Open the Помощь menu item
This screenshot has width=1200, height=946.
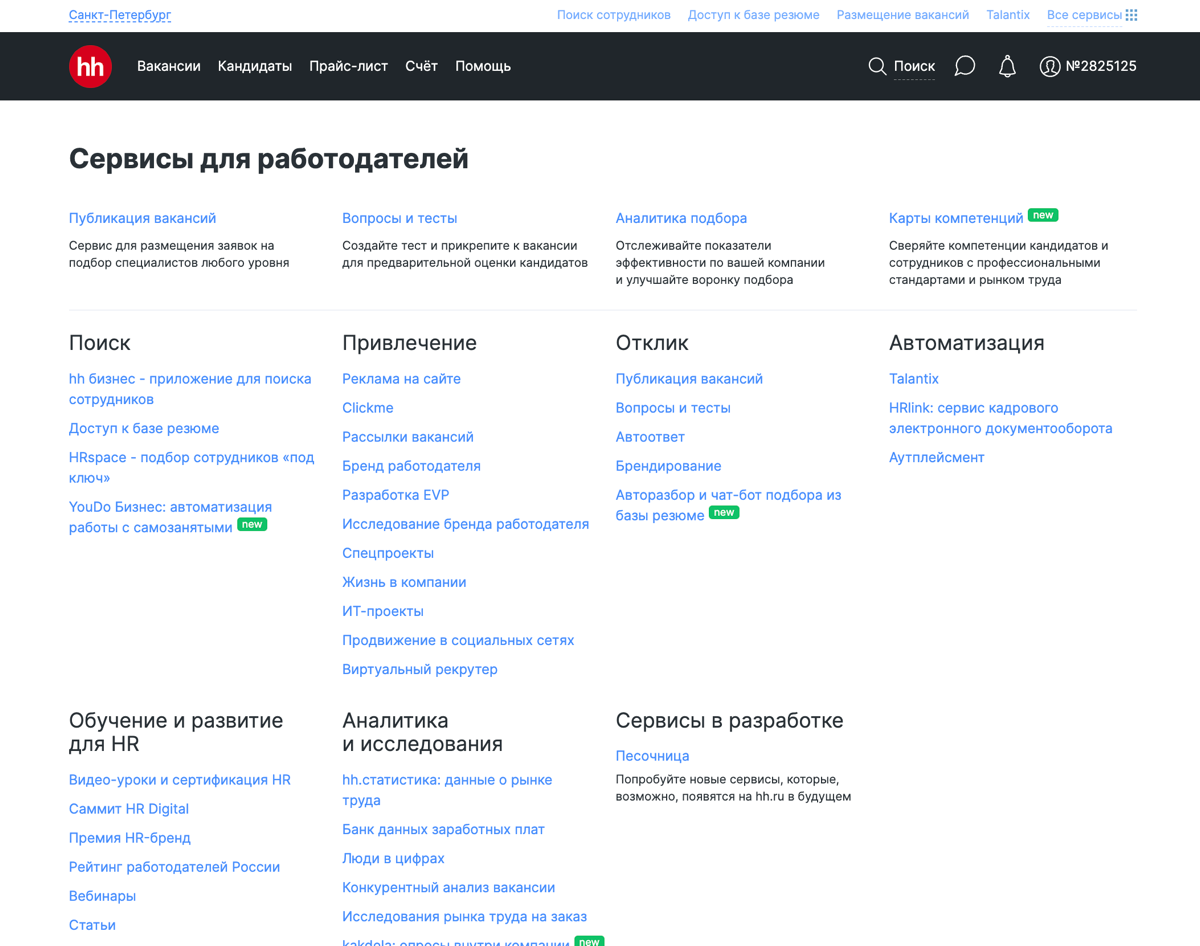click(x=483, y=66)
